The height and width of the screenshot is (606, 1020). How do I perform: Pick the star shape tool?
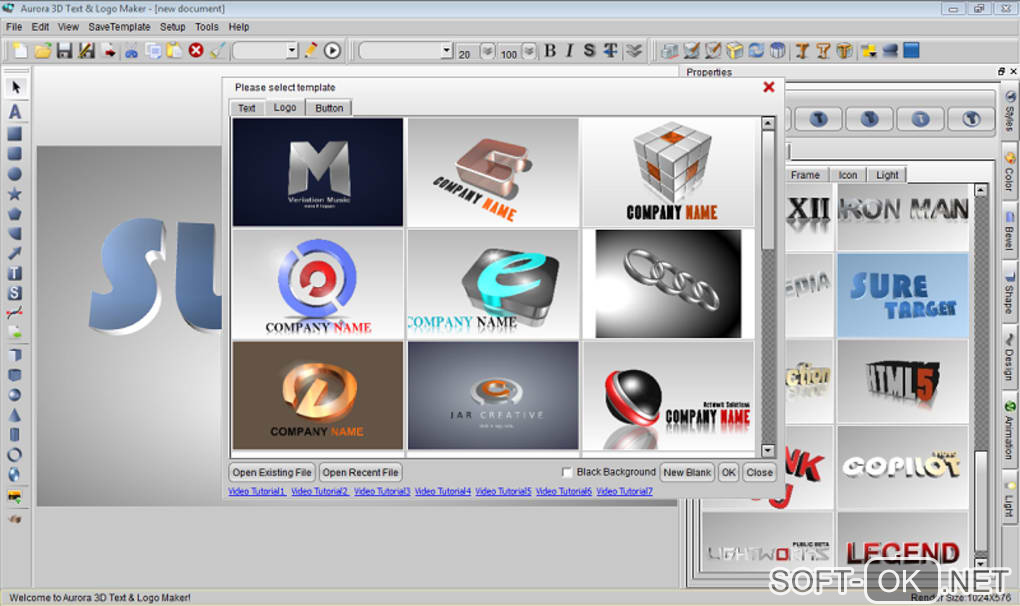14,194
